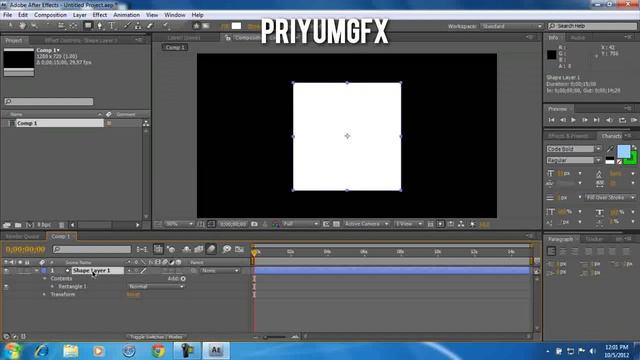Expand the Rectangle 1 group

click(x=52, y=287)
